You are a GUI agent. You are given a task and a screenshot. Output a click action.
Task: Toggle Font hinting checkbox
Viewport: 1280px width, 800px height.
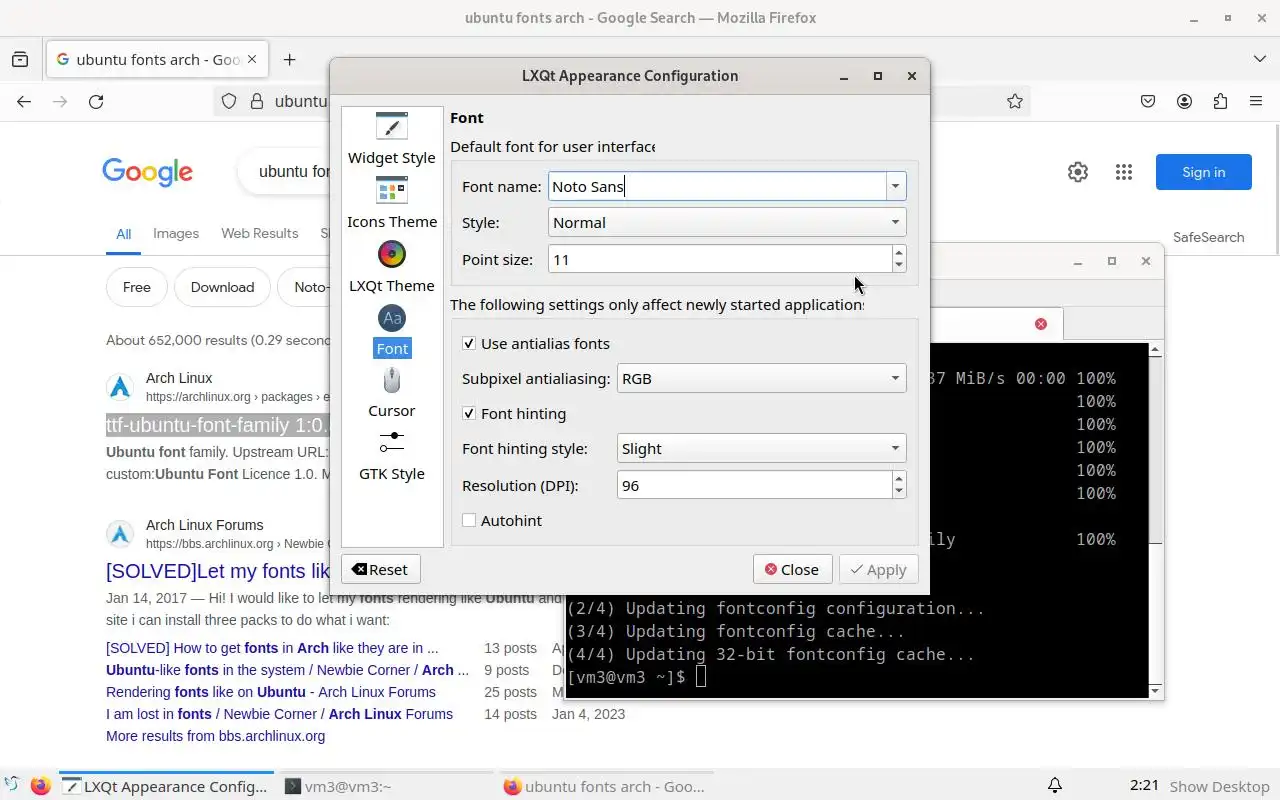[469, 413]
